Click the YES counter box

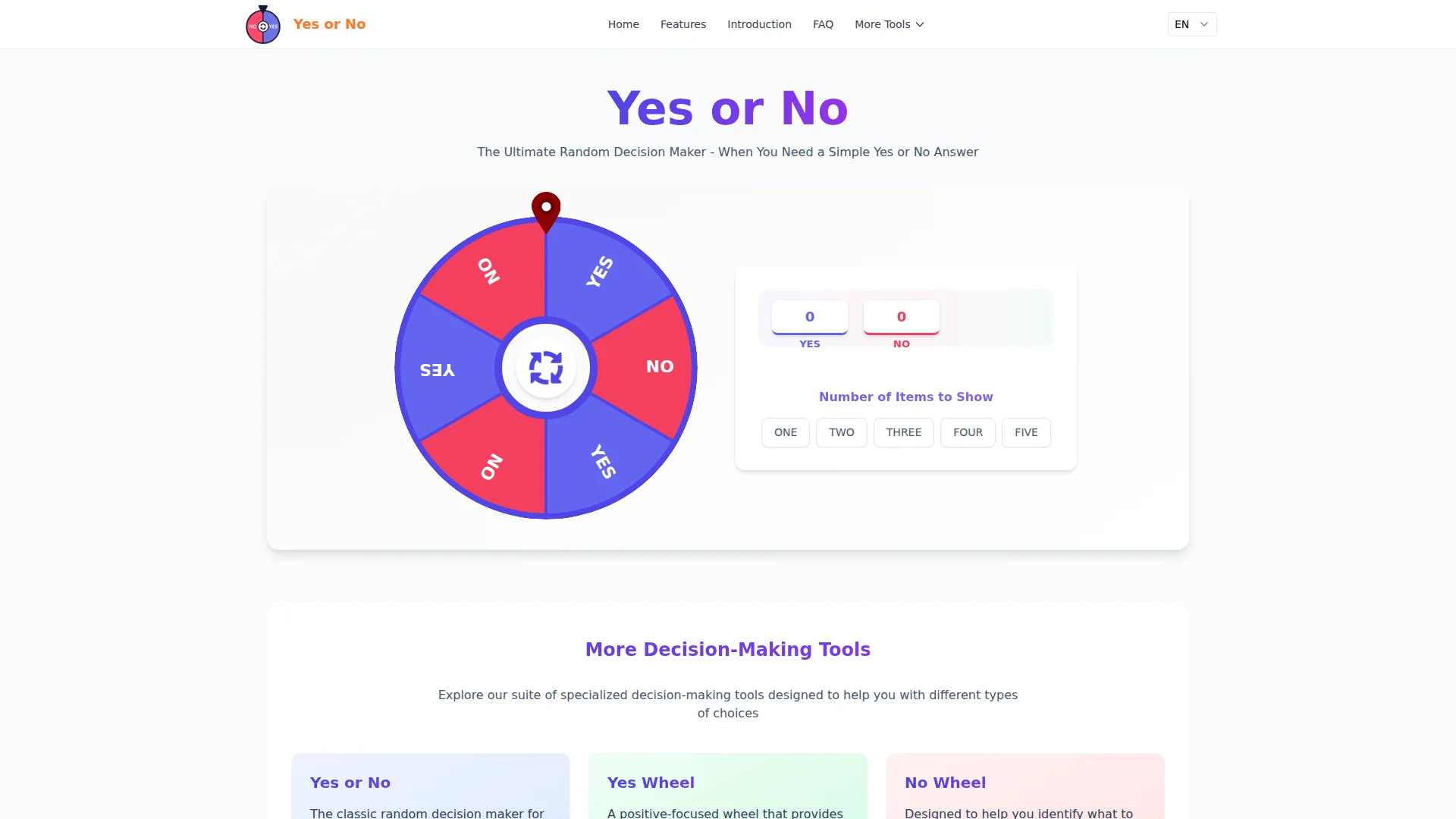[809, 317]
